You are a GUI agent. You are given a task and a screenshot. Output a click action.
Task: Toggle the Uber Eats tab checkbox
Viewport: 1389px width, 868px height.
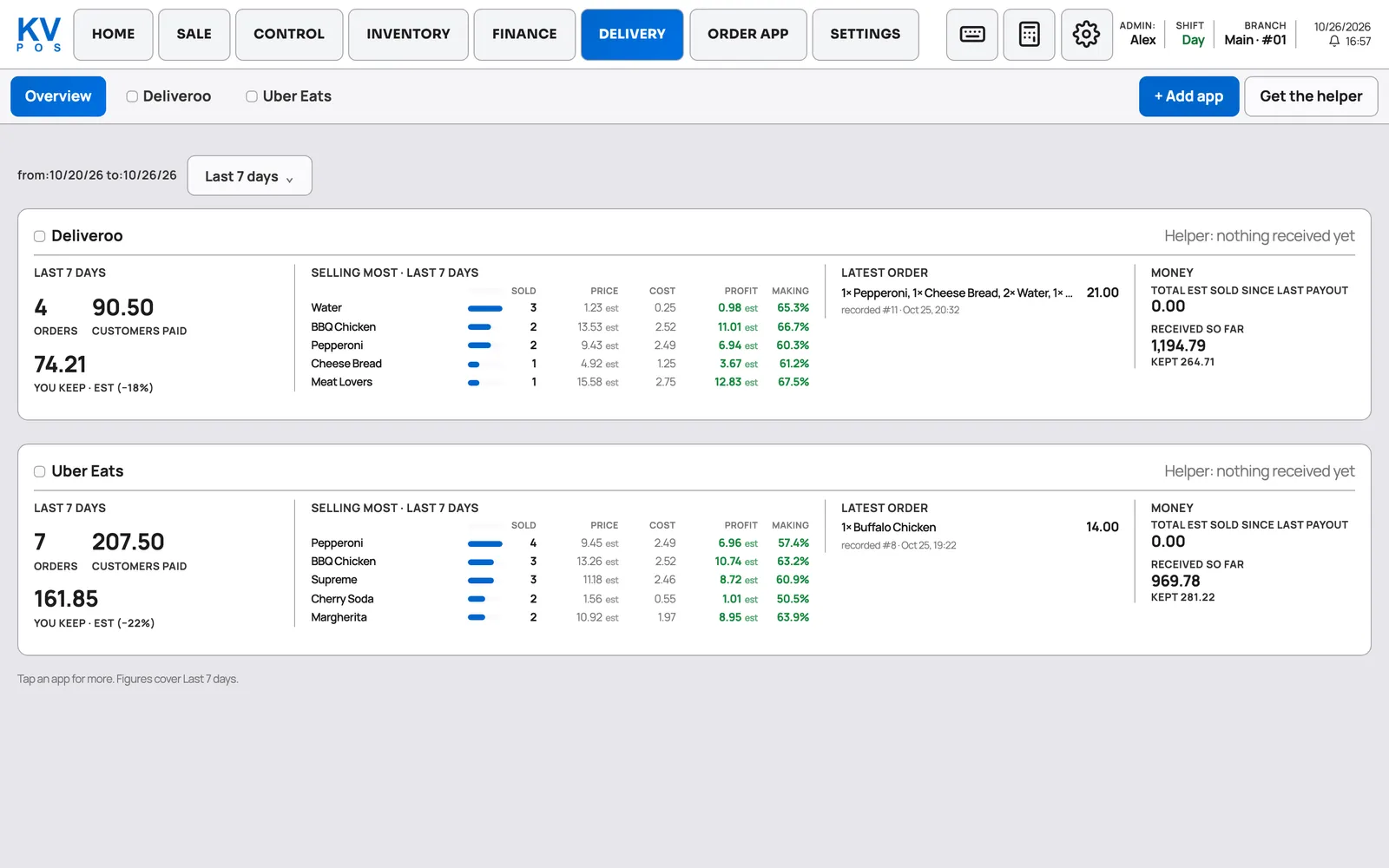(252, 96)
